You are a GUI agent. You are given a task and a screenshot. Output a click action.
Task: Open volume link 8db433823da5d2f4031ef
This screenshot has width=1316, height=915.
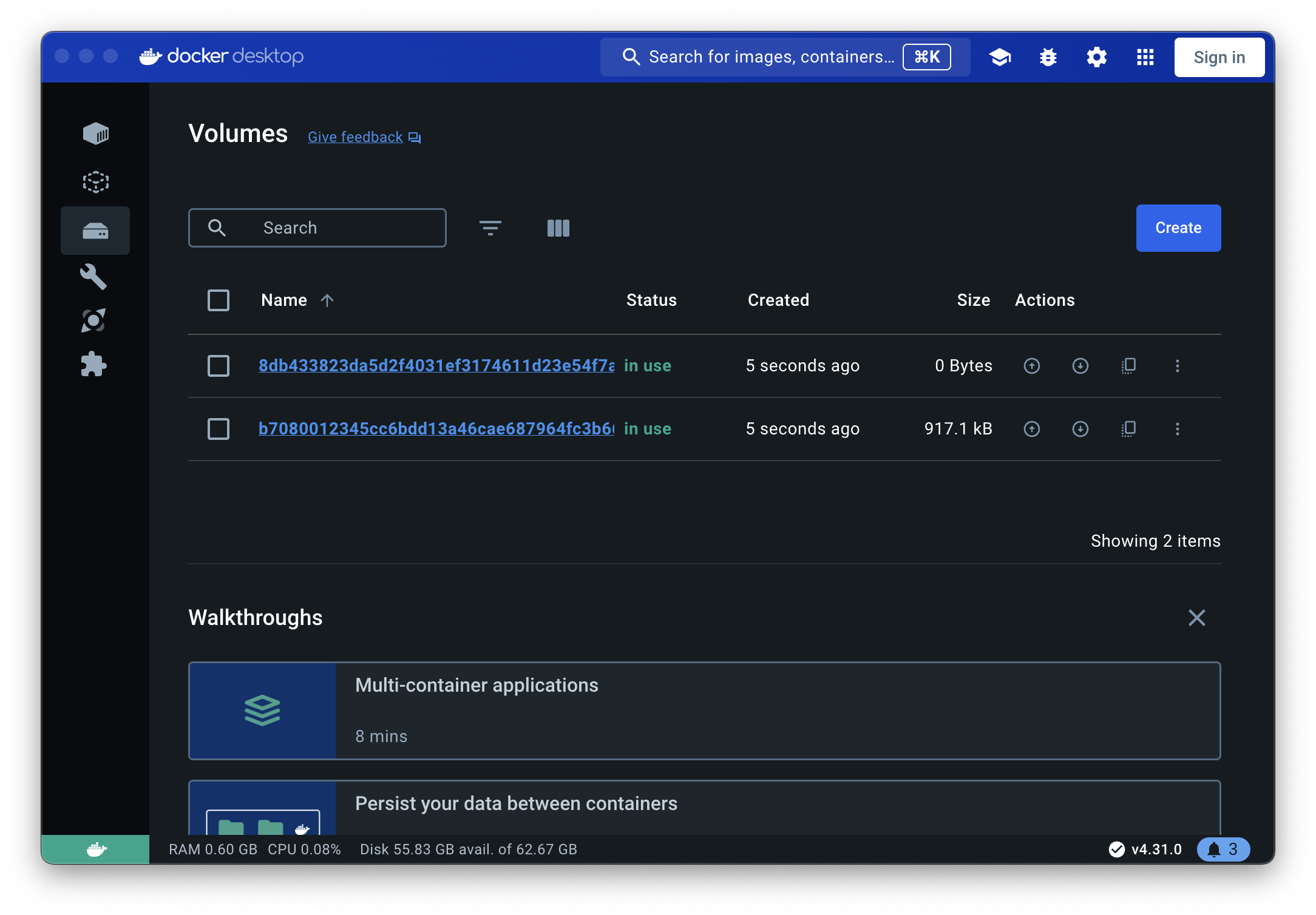[436, 366]
